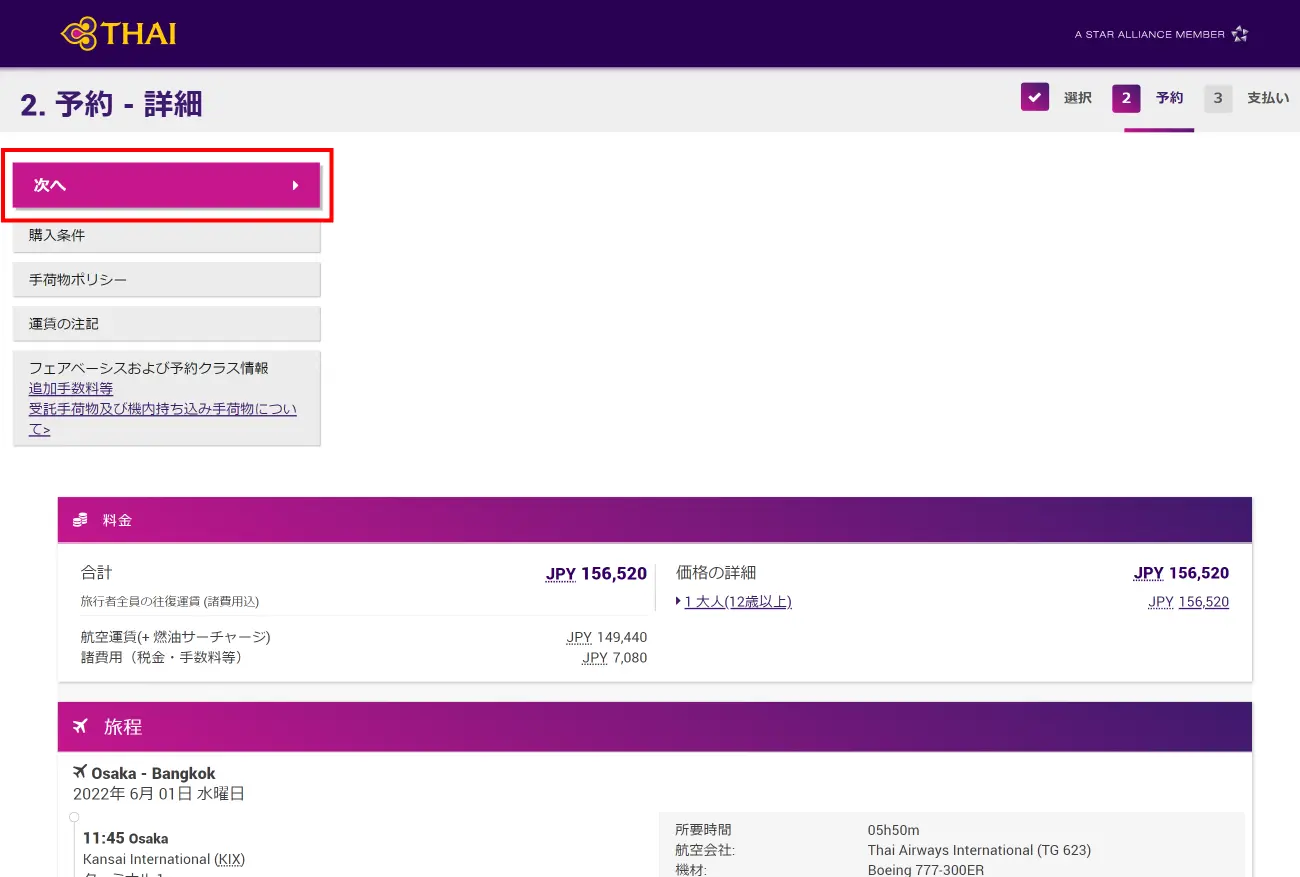Select step 3 支払い
The width and height of the screenshot is (1300, 877).
point(1247,98)
